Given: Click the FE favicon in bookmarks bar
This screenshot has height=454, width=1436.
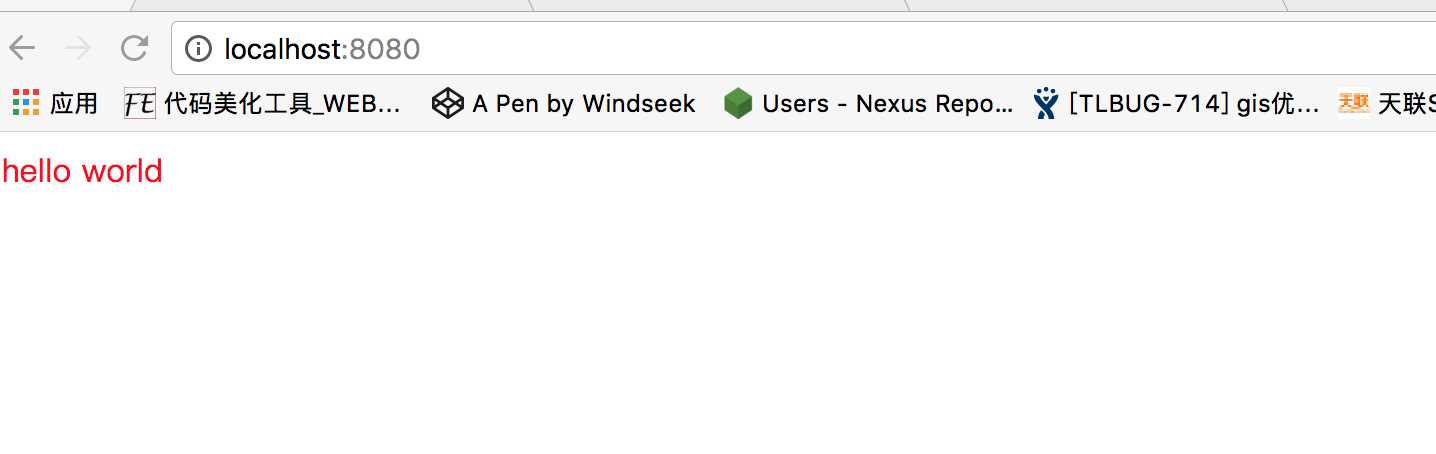Looking at the screenshot, I should coord(140,103).
